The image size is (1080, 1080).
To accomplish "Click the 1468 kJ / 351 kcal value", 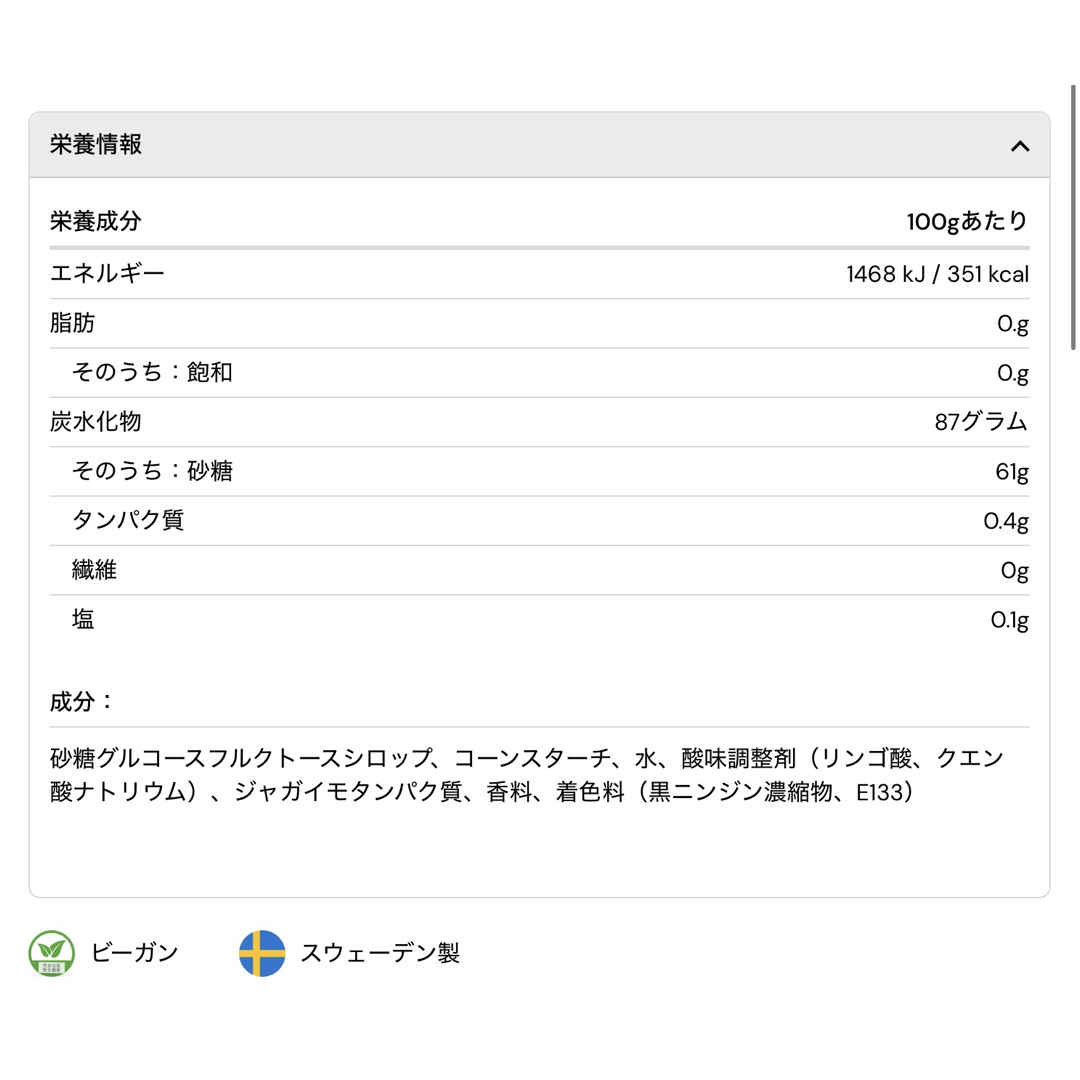I will 937,274.
